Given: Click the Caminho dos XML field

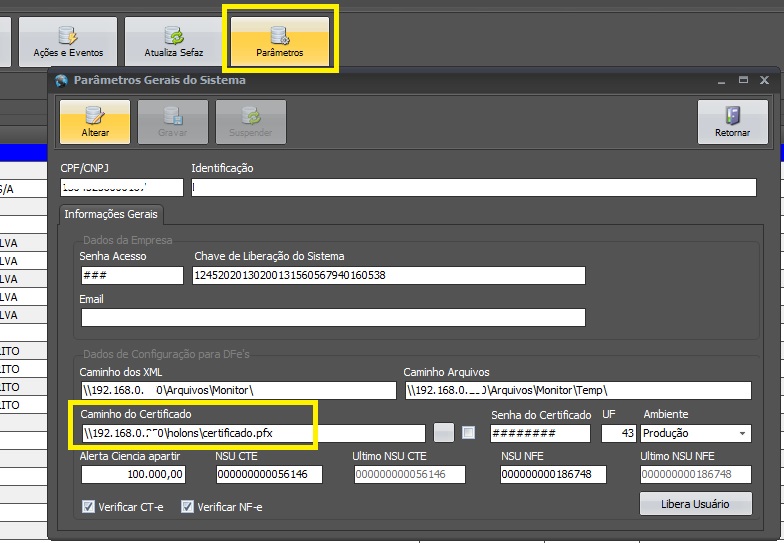Looking at the screenshot, I should [238, 390].
